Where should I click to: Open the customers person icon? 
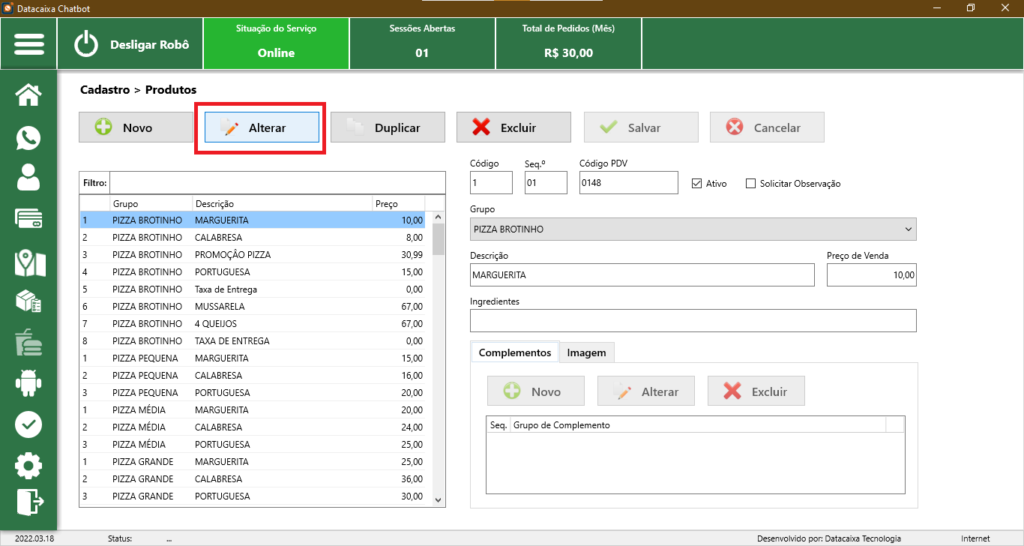(x=29, y=178)
